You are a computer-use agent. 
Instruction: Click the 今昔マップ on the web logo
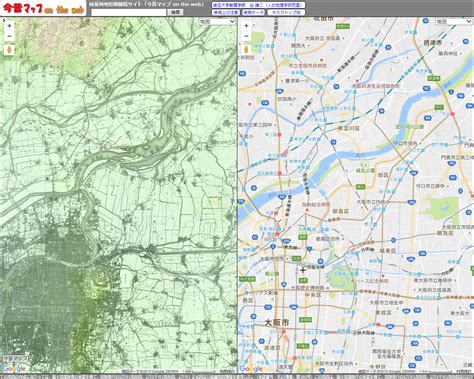(43, 8)
